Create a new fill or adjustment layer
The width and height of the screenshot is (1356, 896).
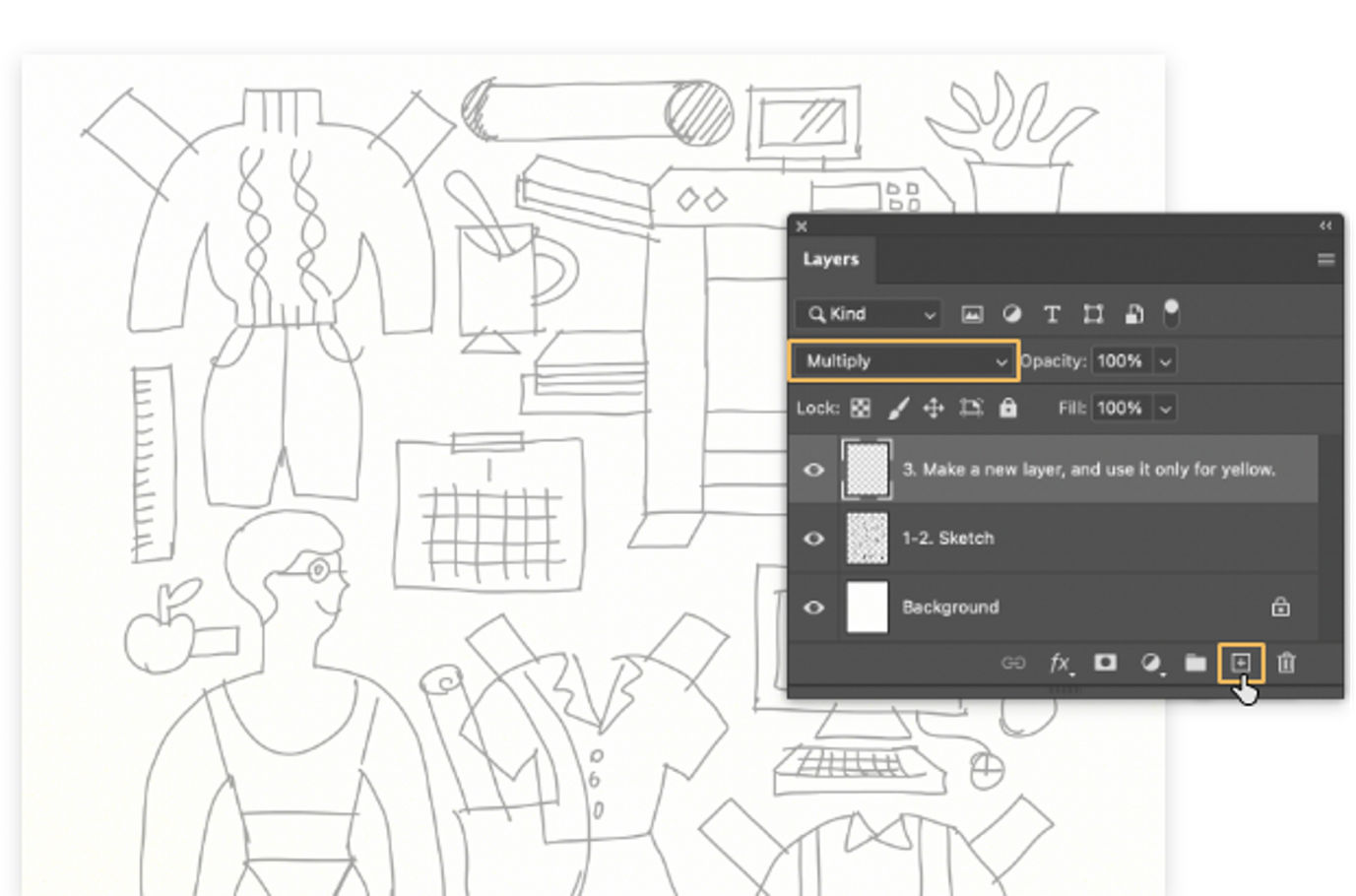click(1151, 663)
